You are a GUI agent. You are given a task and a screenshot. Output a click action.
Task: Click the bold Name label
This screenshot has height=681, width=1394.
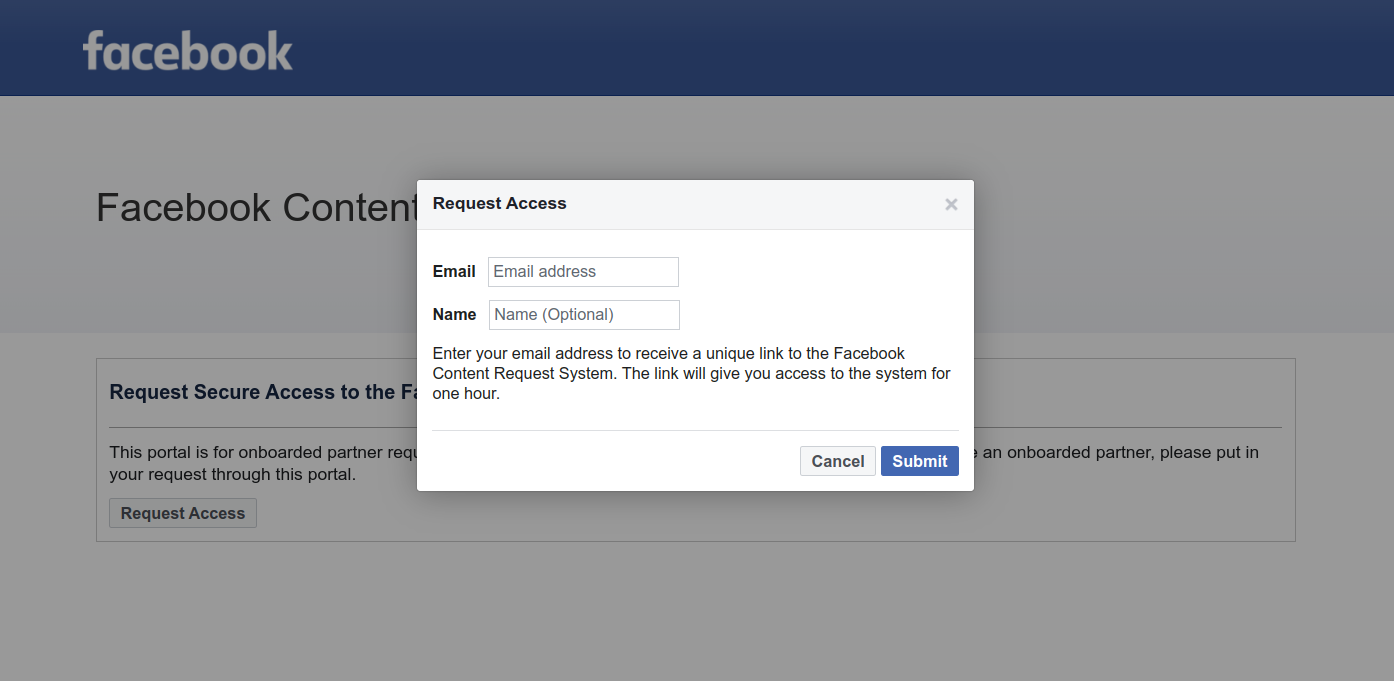(454, 315)
